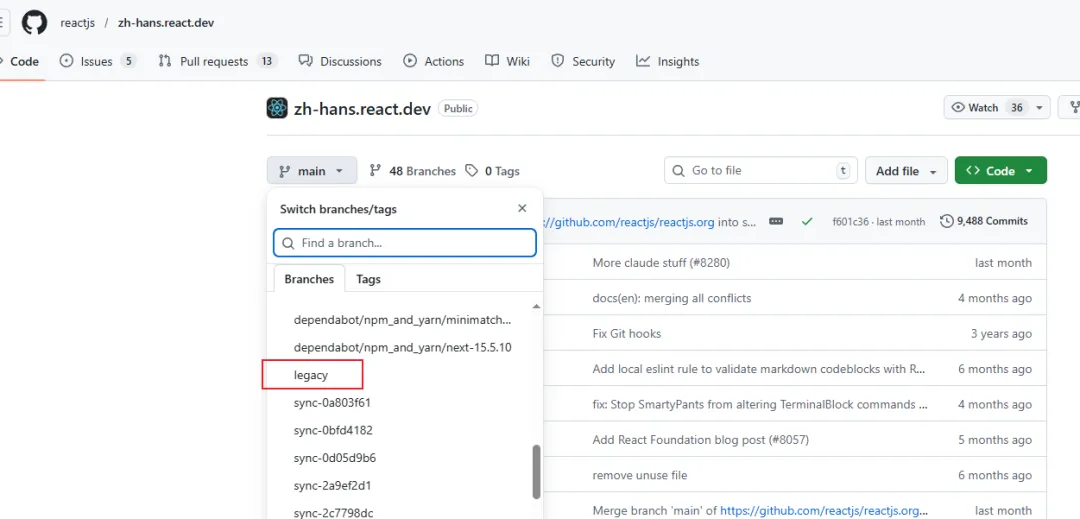Open the Discussions tab
This screenshot has width=1080, height=519.
click(340, 61)
